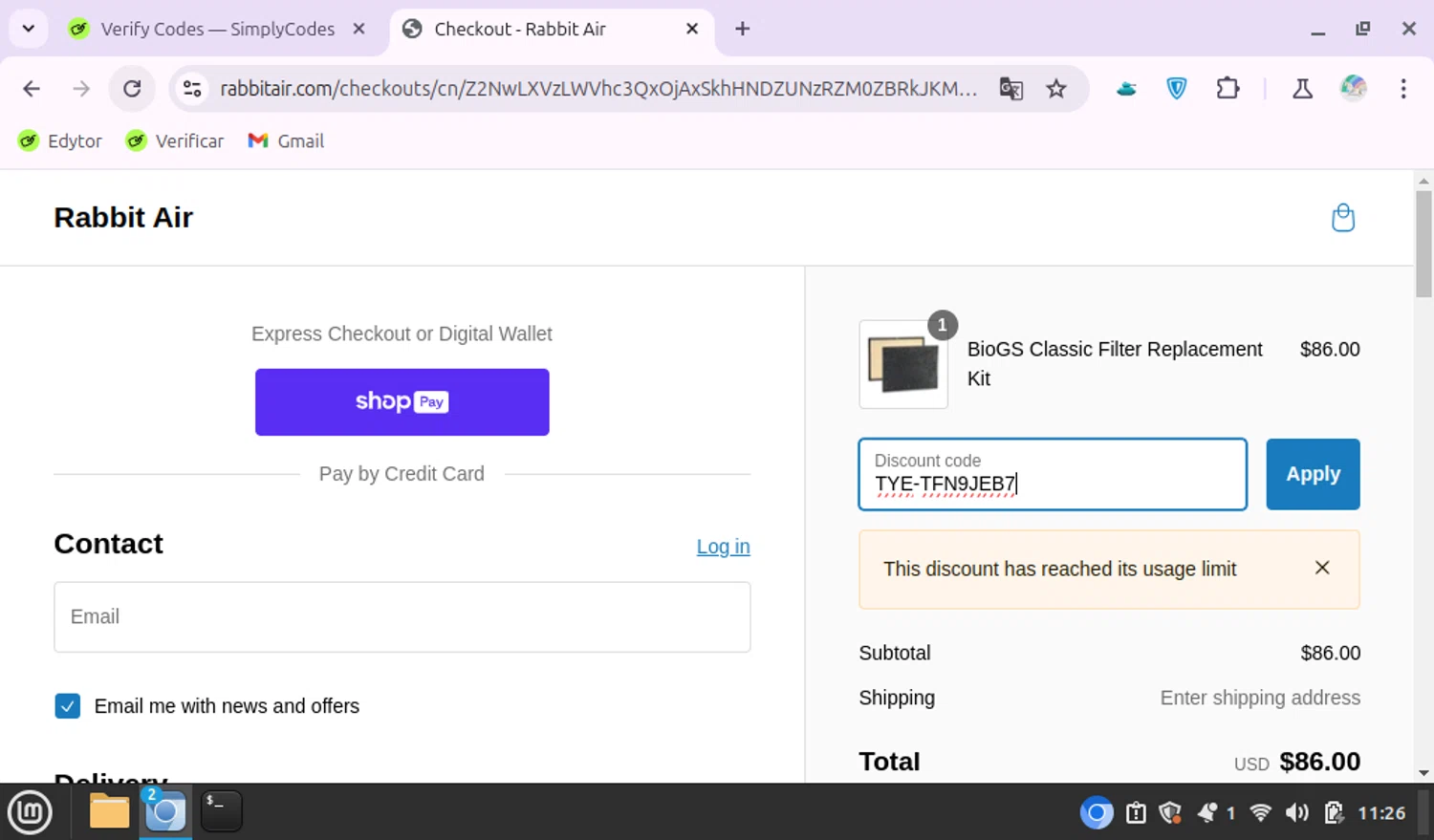Dismiss the usage limit error message
This screenshot has width=1434, height=840.
point(1322,568)
